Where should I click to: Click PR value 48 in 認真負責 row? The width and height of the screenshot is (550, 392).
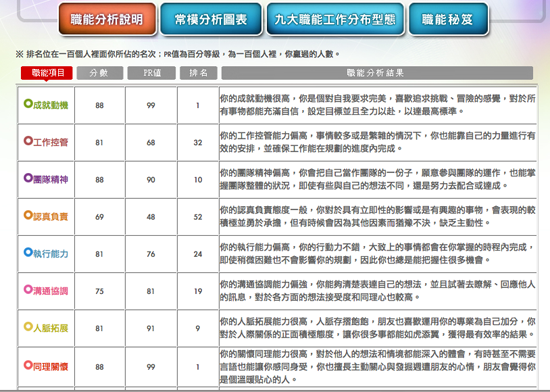(151, 217)
